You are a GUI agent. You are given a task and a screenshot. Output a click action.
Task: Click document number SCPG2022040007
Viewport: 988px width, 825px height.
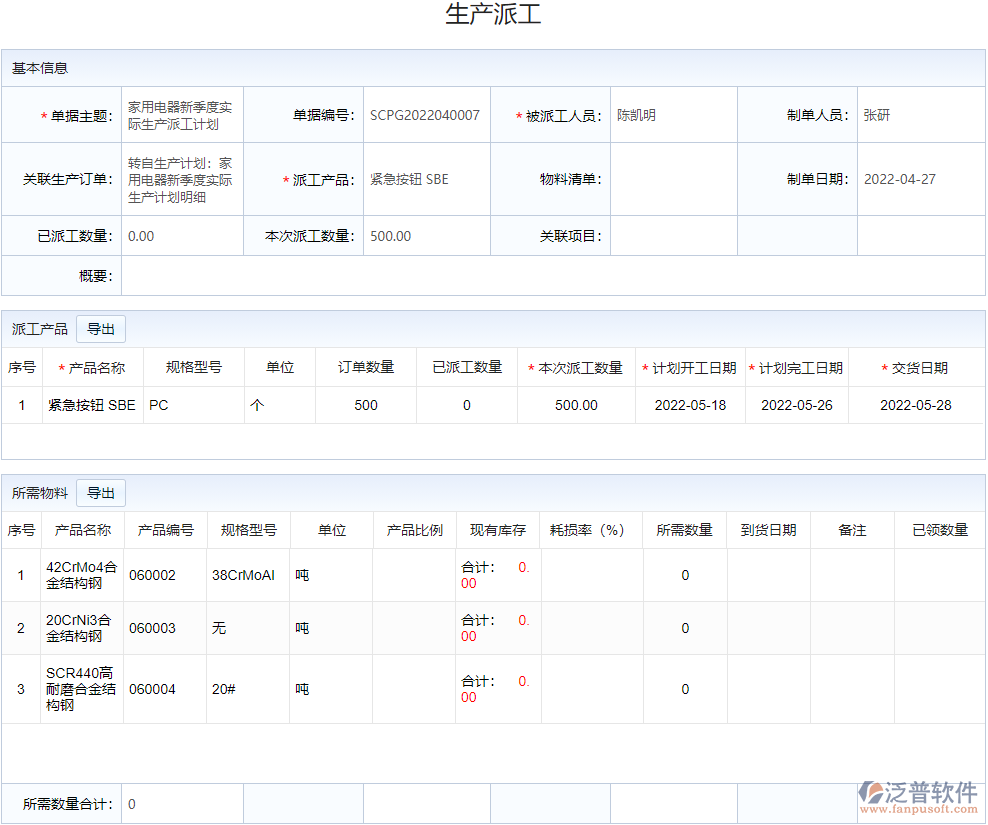click(424, 115)
